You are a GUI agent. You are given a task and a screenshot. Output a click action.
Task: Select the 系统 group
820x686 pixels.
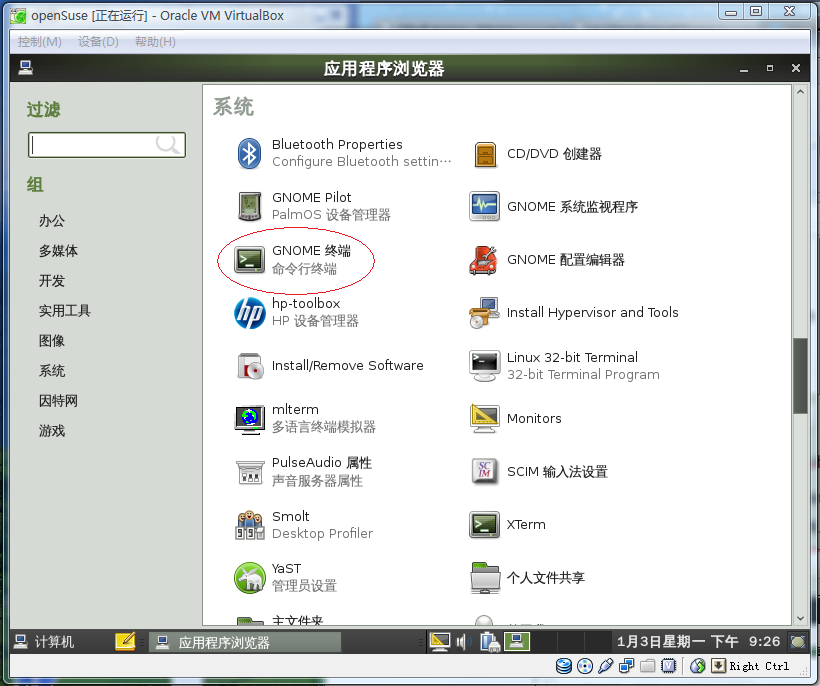click(52, 371)
